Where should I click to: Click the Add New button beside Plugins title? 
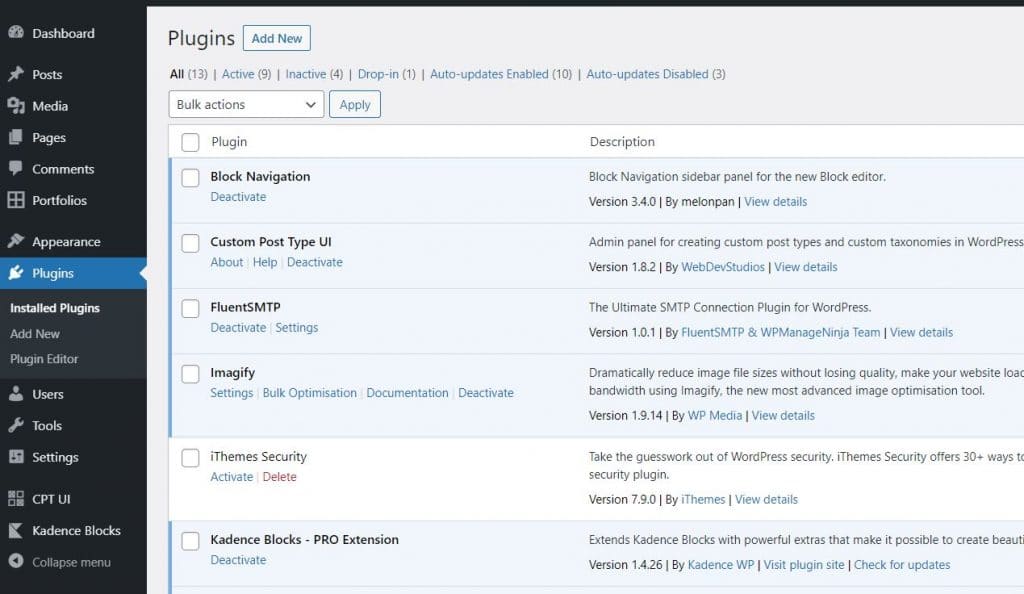click(277, 38)
